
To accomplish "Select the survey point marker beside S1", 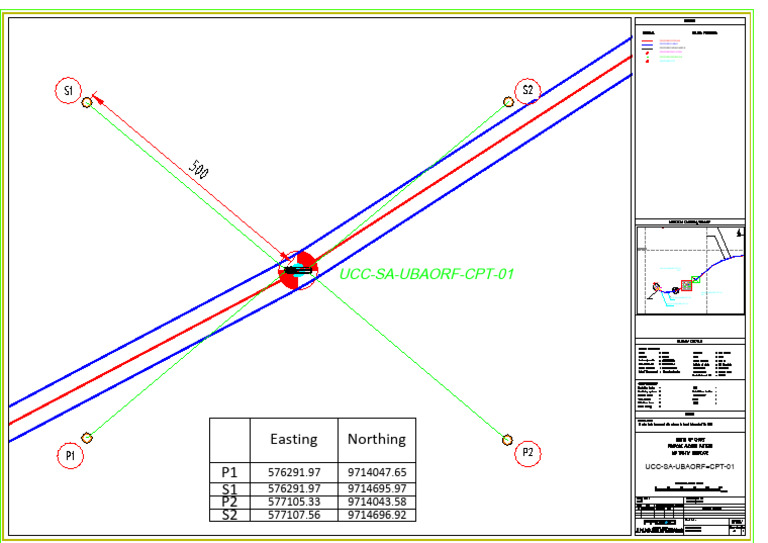I will (x=87, y=102).
